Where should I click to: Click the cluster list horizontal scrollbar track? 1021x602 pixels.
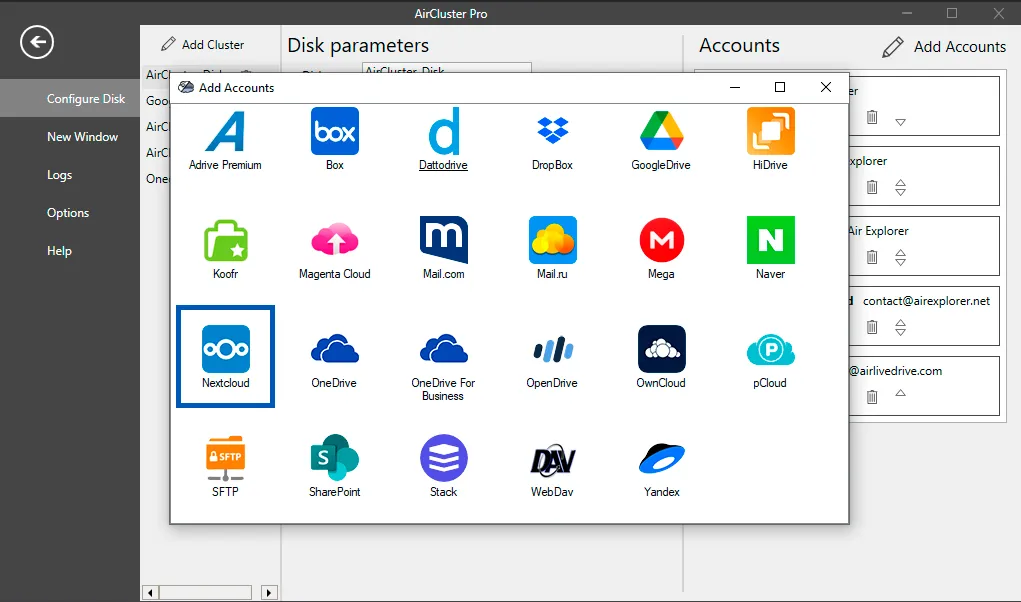pos(206,592)
